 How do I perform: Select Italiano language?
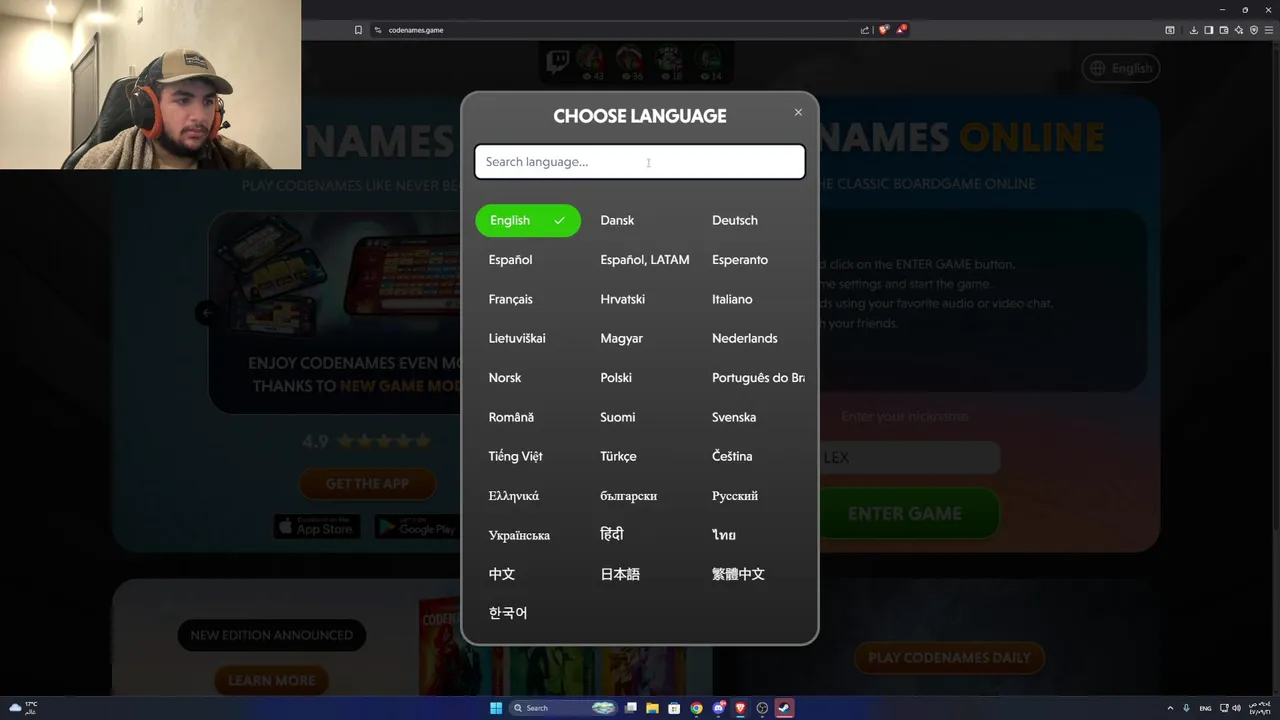pos(732,299)
